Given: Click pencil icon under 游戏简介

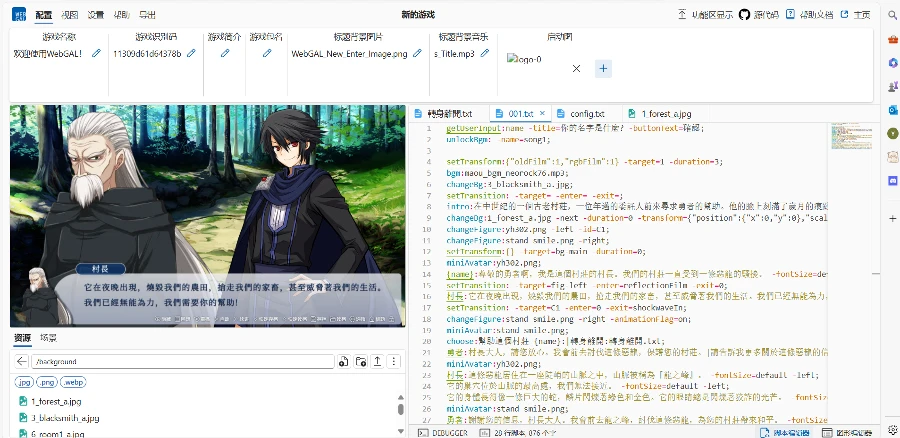Looking at the screenshot, I should point(225,53).
